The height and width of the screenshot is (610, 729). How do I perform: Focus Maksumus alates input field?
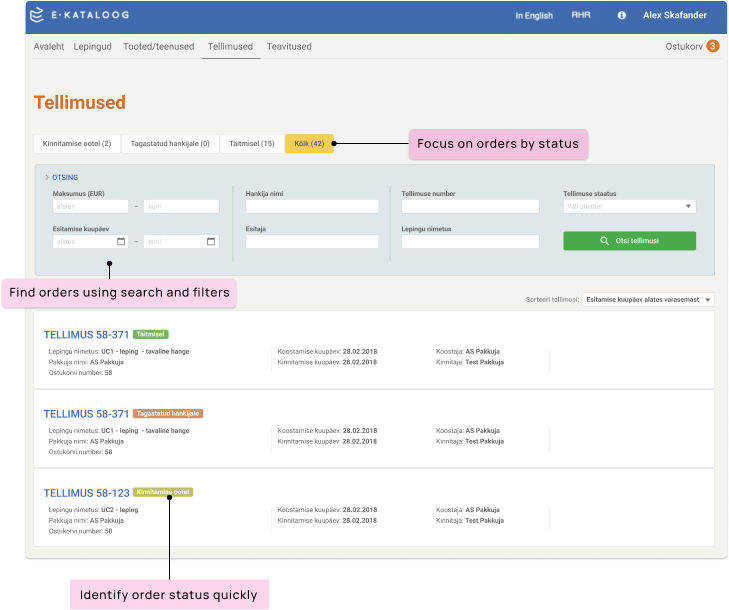pyautogui.click(x=91, y=206)
